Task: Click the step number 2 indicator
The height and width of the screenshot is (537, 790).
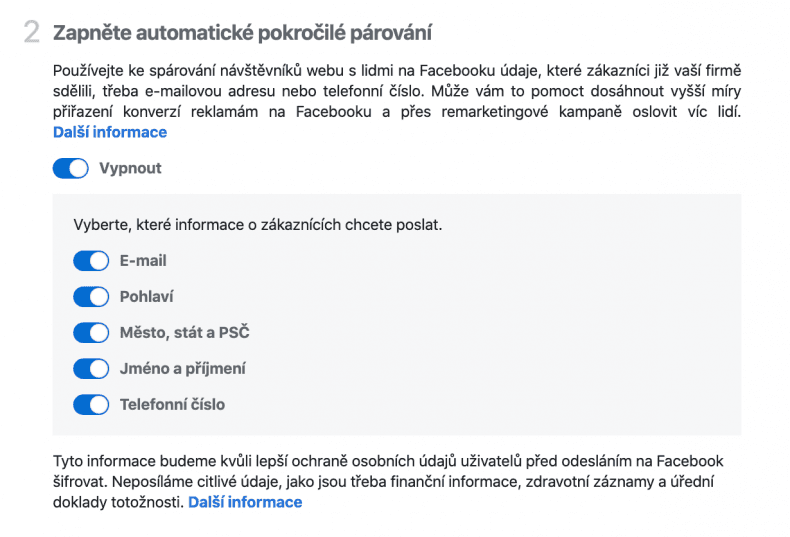Action: [31, 32]
